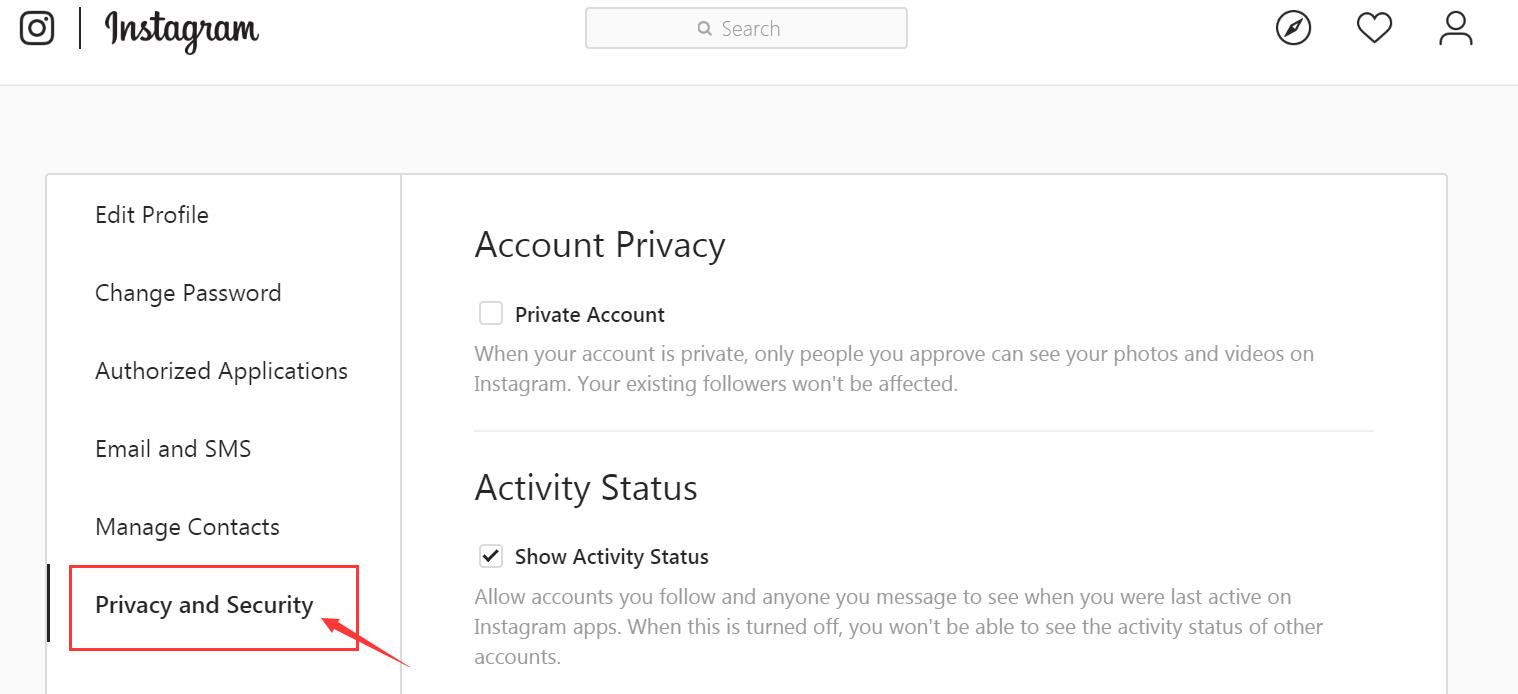Image resolution: width=1518 pixels, height=694 pixels.
Task: Enable the Private Account checkbox
Action: pyautogui.click(x=491, y=314)
